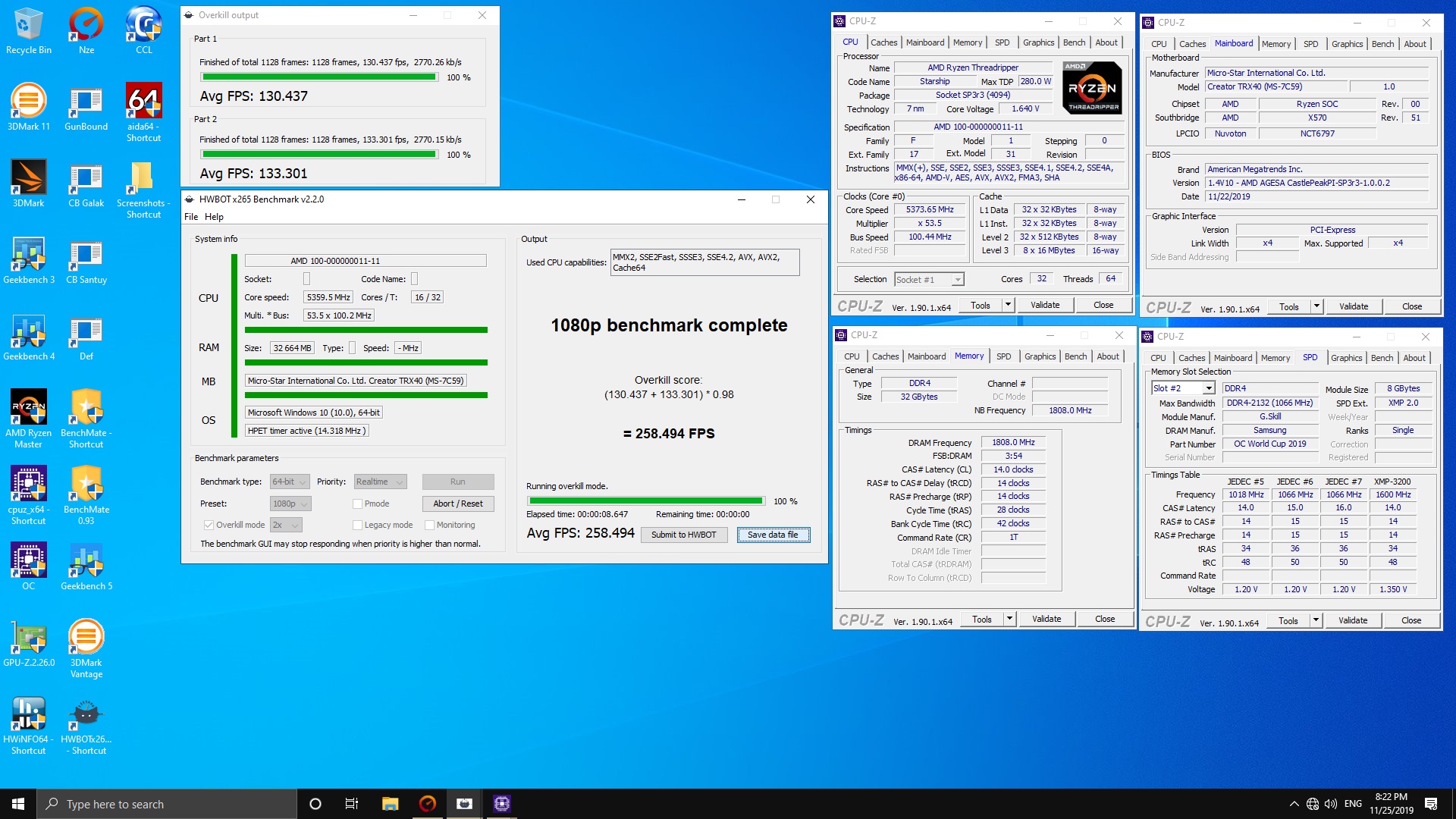Viewport: 1456px width, 819px height.
Task: Launch the 3DMark desktop icon
Action: [x=28, y=184]
